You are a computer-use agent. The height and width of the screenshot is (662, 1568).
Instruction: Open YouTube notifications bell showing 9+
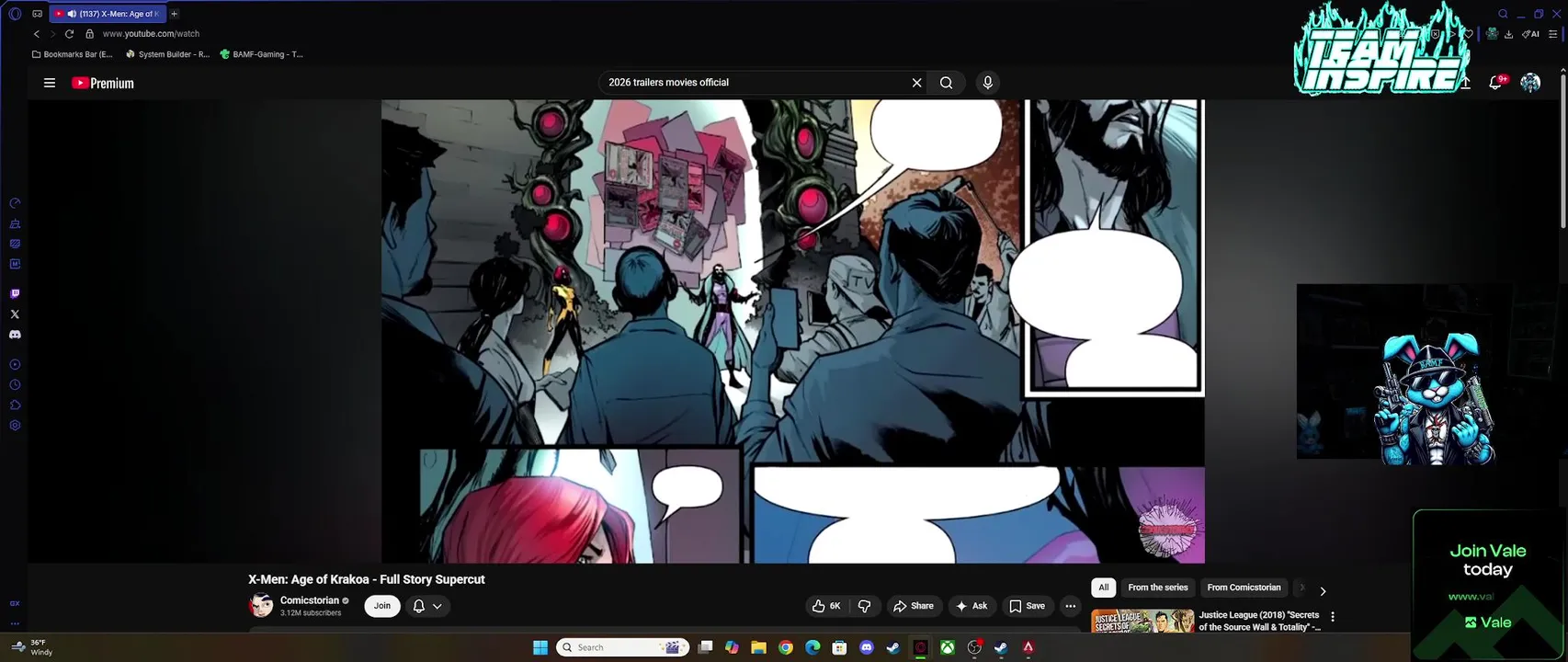pyautogui.click(x=1496, y=83)
